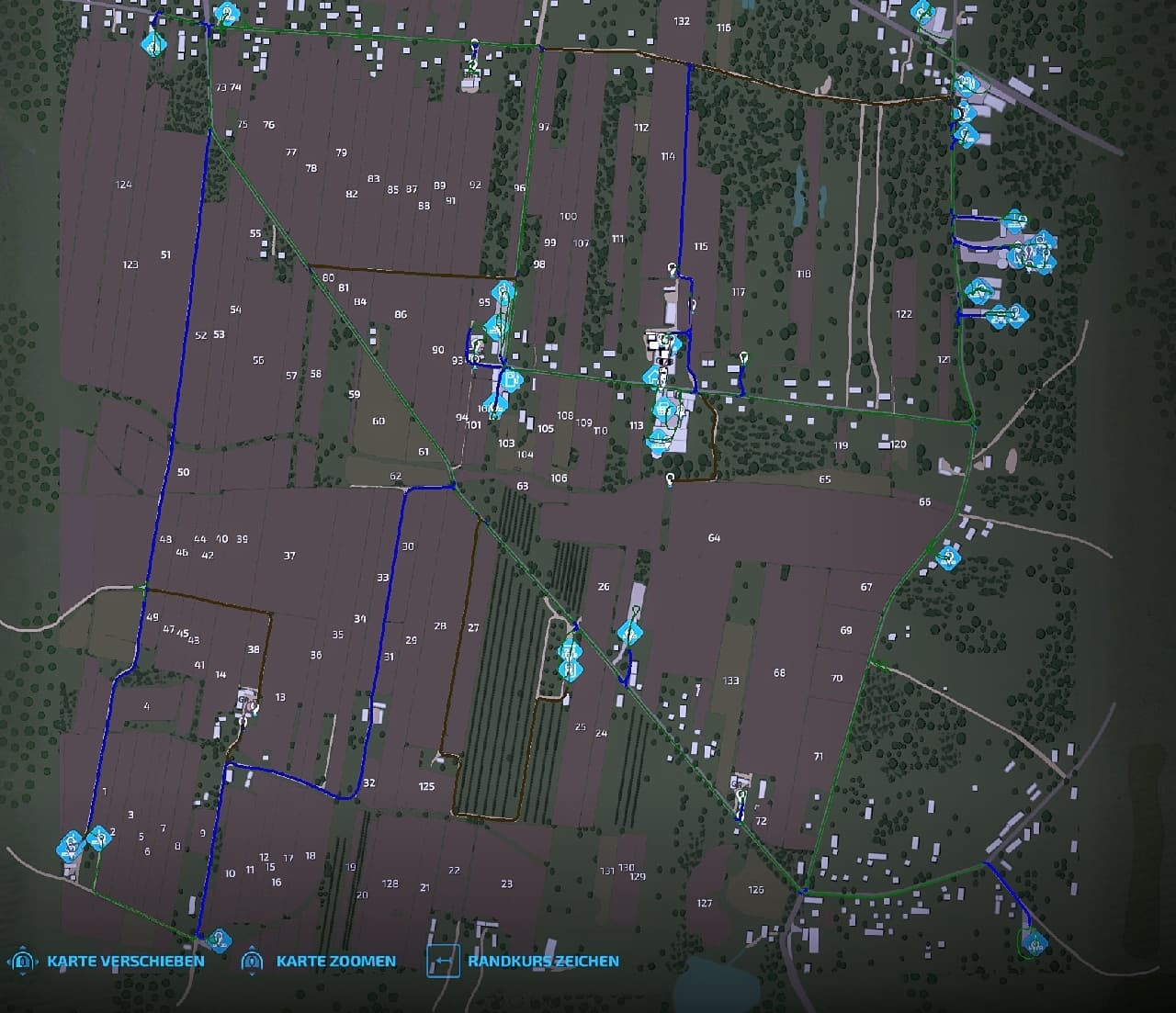Click the hotspot at the far southeast dead end
The image size is (1176, 1013).
(x=1035, y=941)
